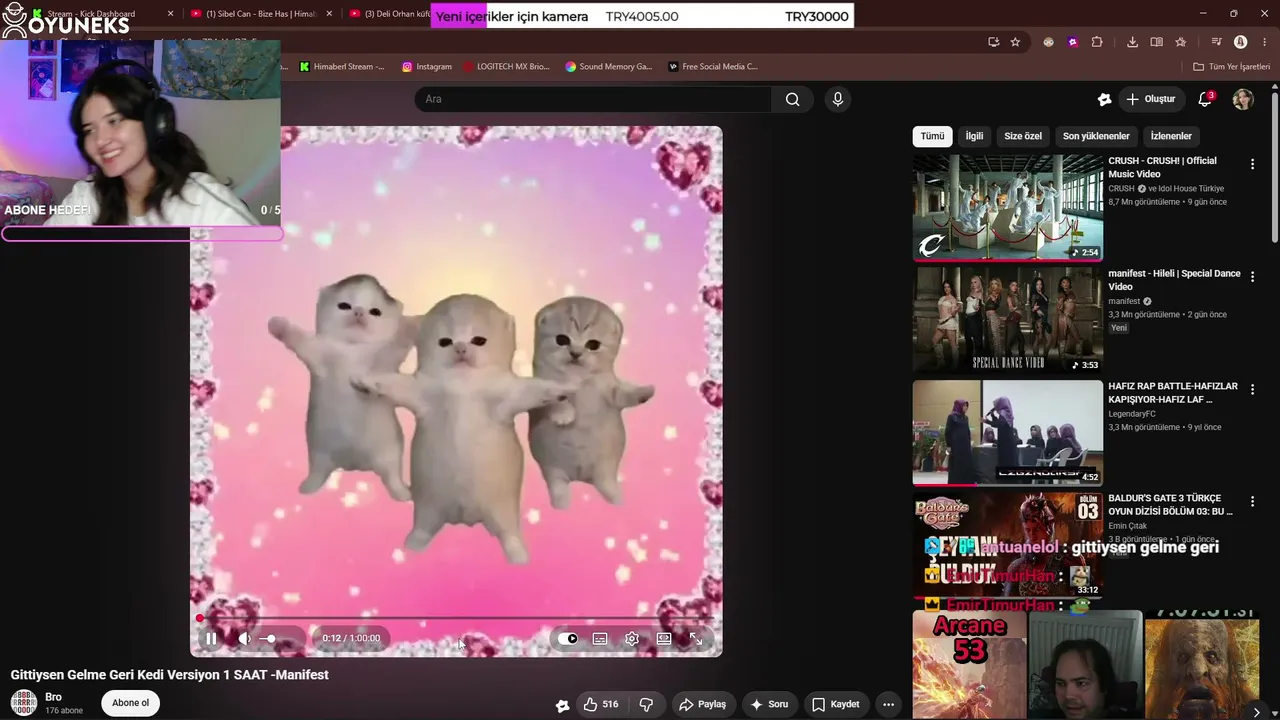Image resolution: width=1280 pixels, height=720 pixels.
Task: Click the search magnifier button
Action: [x=793, y=99]
